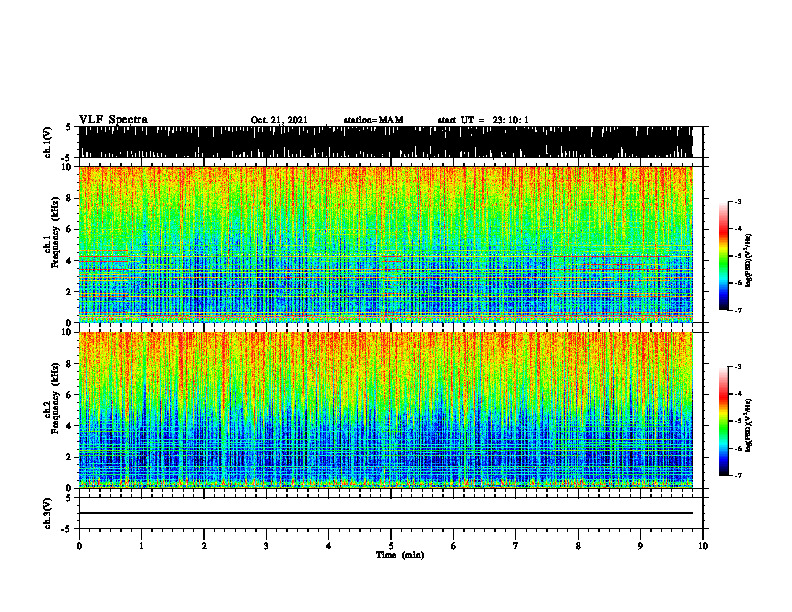Screen dimensions: 792x612
Task: Click the ch.1 voltage waveform panel
Action: pyautogui.click(x=385, y=142)
